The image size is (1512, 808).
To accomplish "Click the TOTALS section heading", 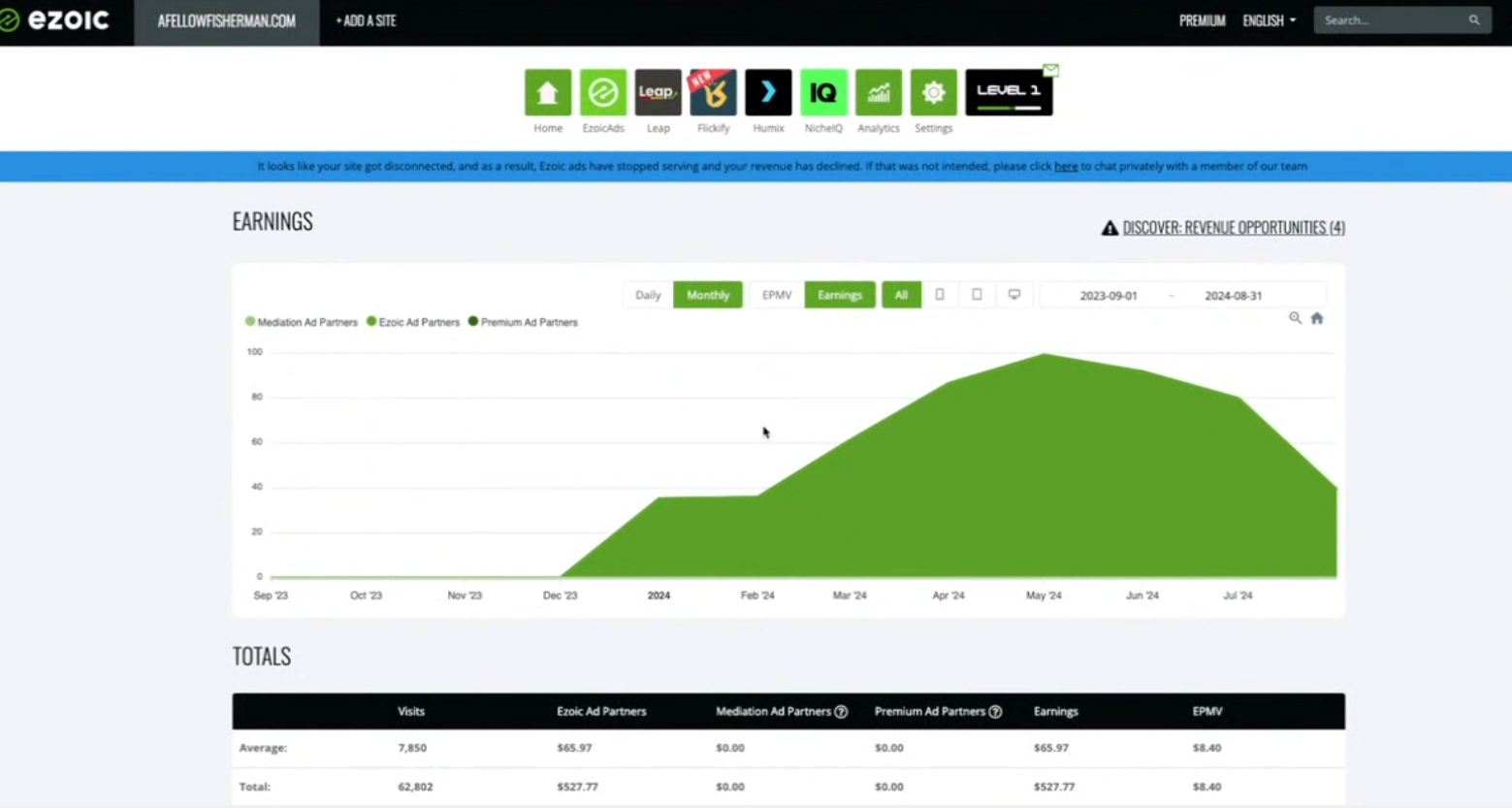I will point(262,657).
